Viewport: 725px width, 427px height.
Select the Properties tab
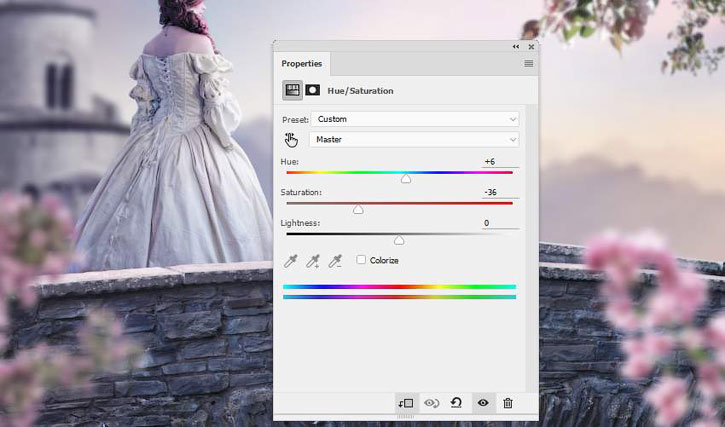pos(301,64)
